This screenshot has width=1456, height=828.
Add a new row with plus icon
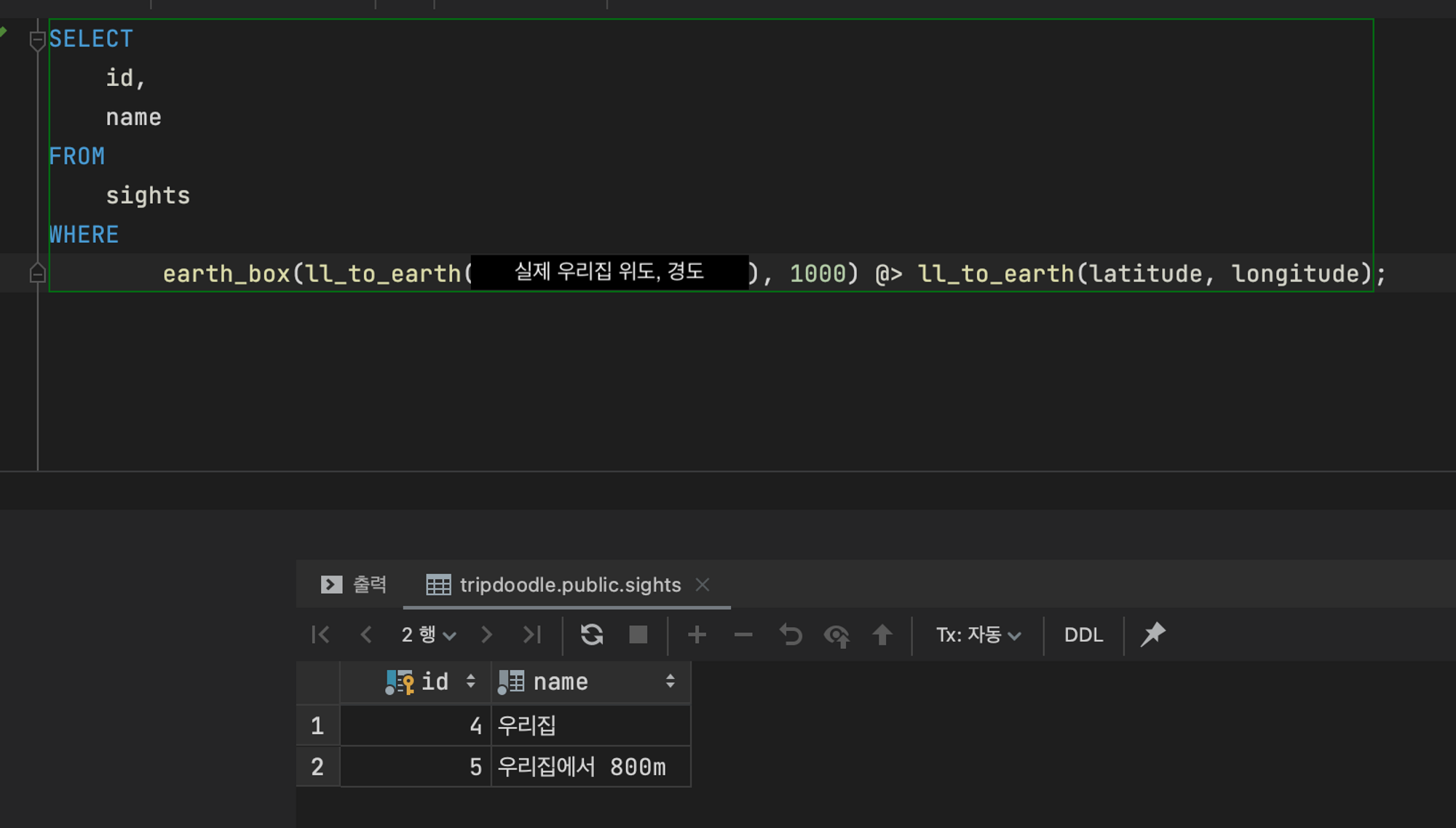[697, 634]
